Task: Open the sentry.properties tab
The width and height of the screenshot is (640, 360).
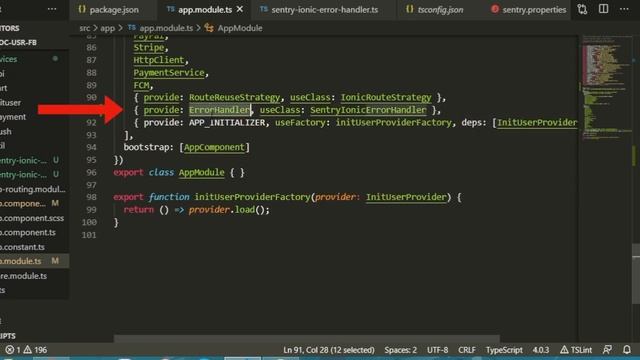Action: click(x=529, y=9)
